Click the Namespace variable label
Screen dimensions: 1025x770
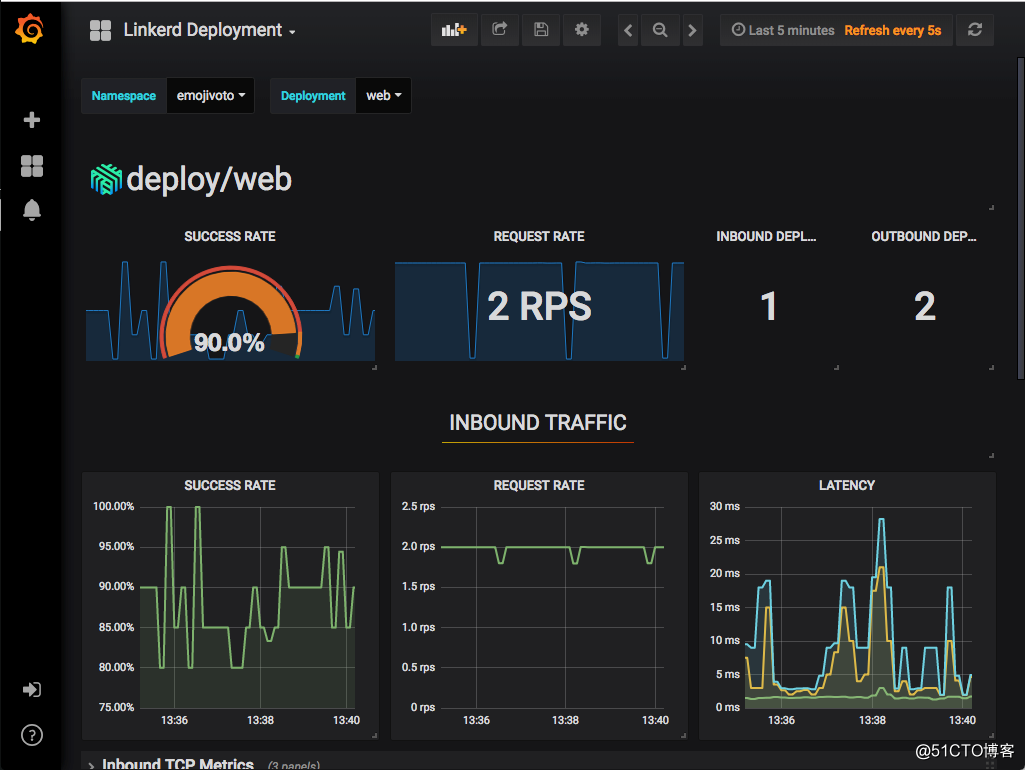(x=124, y=95)
